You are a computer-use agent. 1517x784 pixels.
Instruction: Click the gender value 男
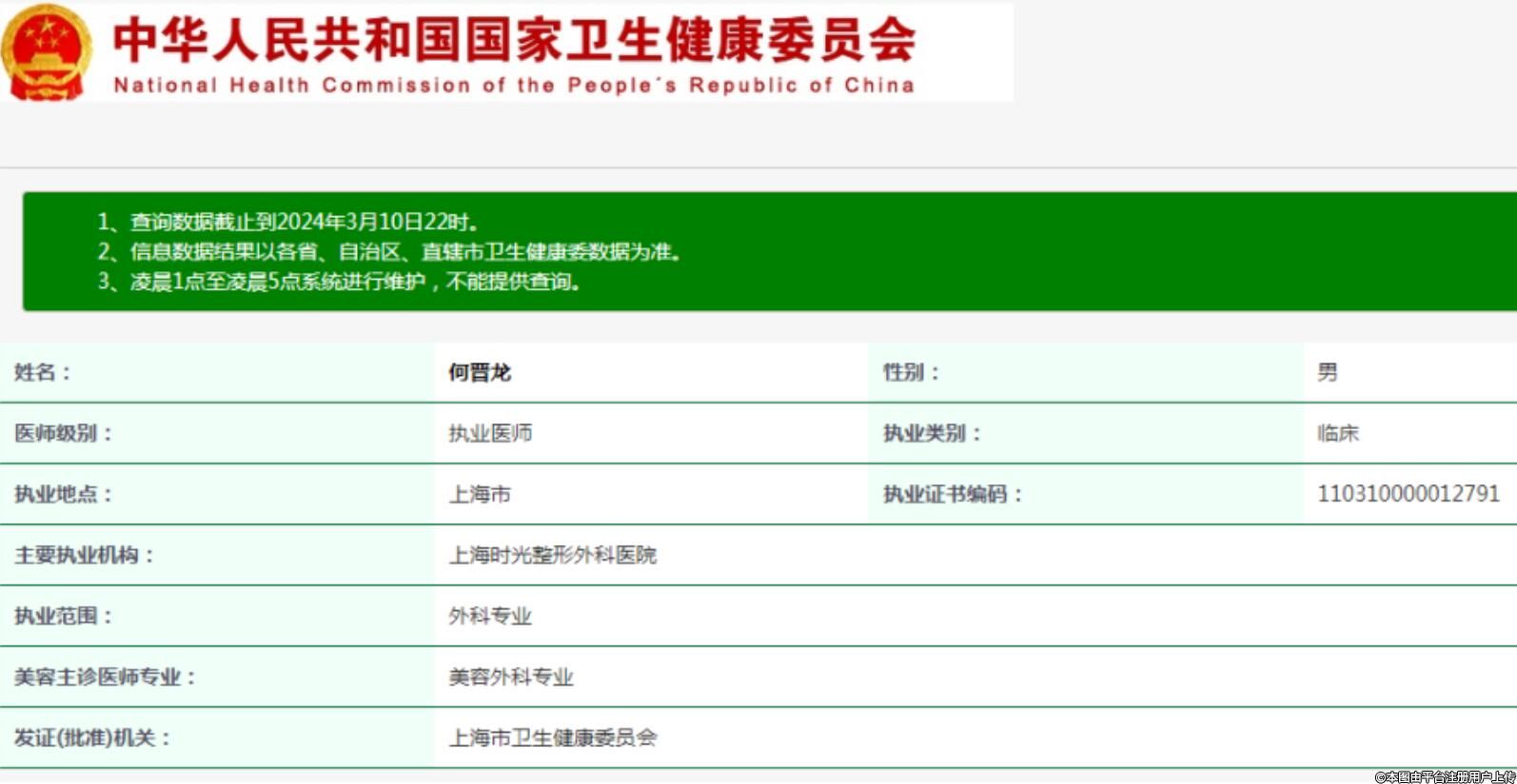1328,372
